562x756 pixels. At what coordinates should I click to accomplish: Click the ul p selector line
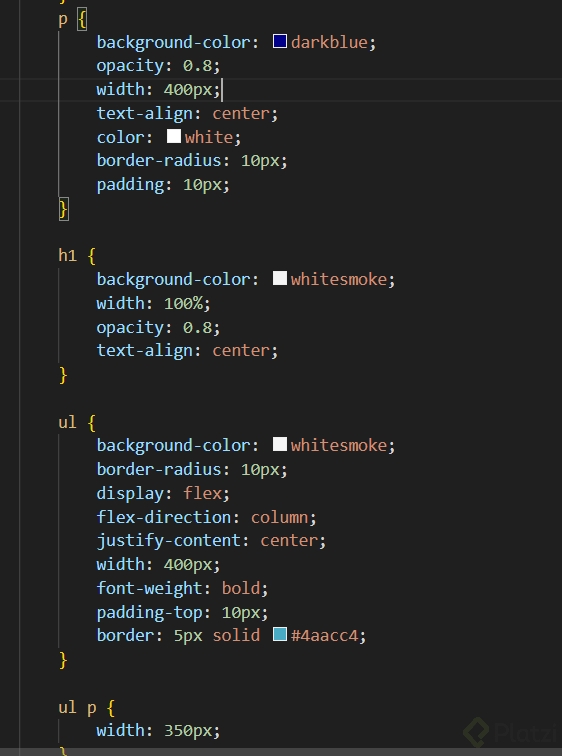coord(87,708)
